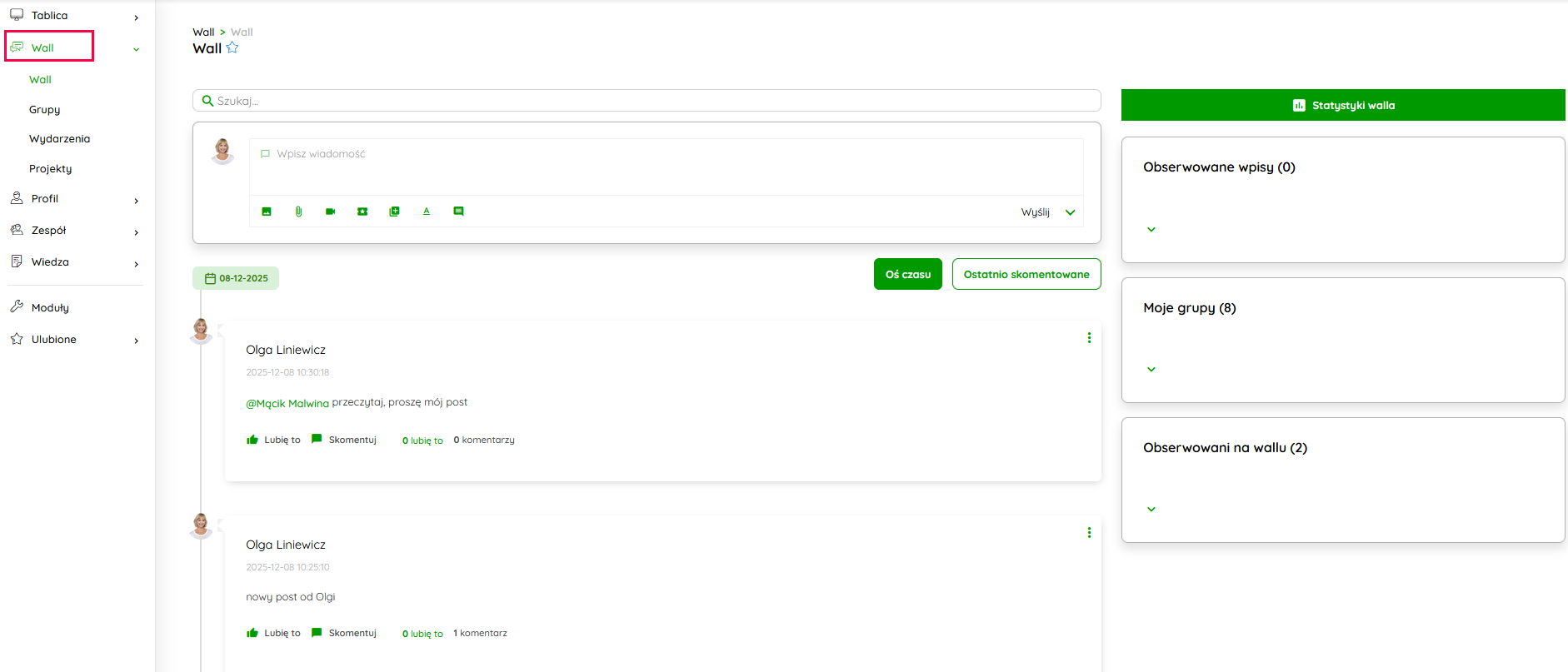Click the paperclip attachment icon
1568x672 pixels.
pos(298,212)
